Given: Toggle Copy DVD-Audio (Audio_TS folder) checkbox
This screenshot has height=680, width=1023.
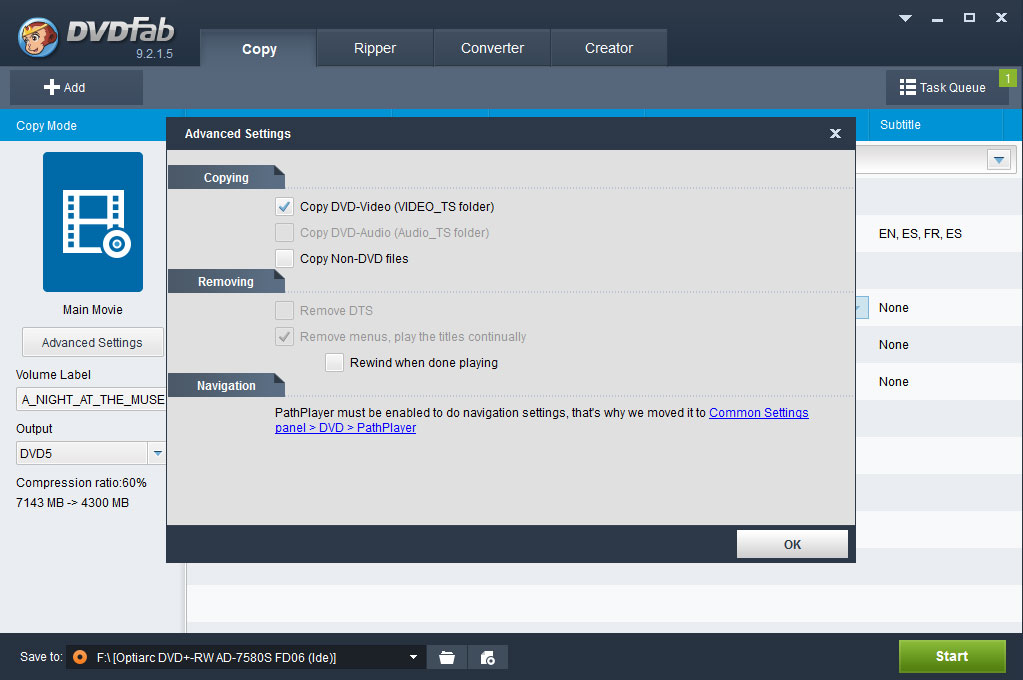Looking at the screenshot, I should coord(284,233).
